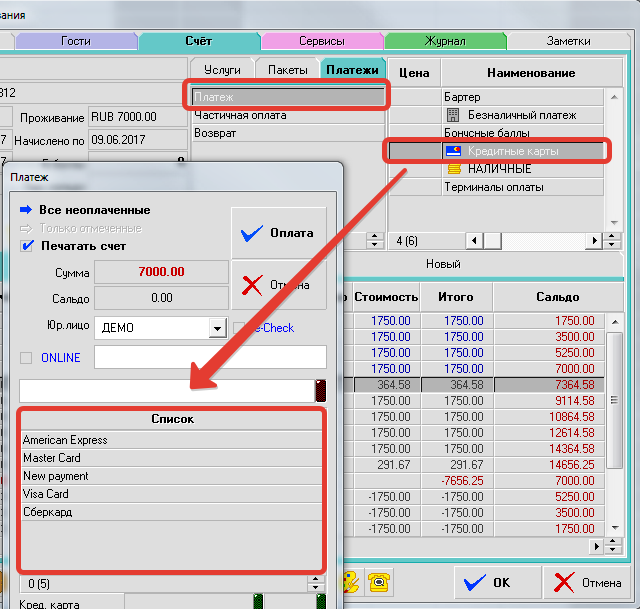
Task: Click the gold coins icon beside НАЛИЧНЫЕ
Action: [x=452, y=169]
